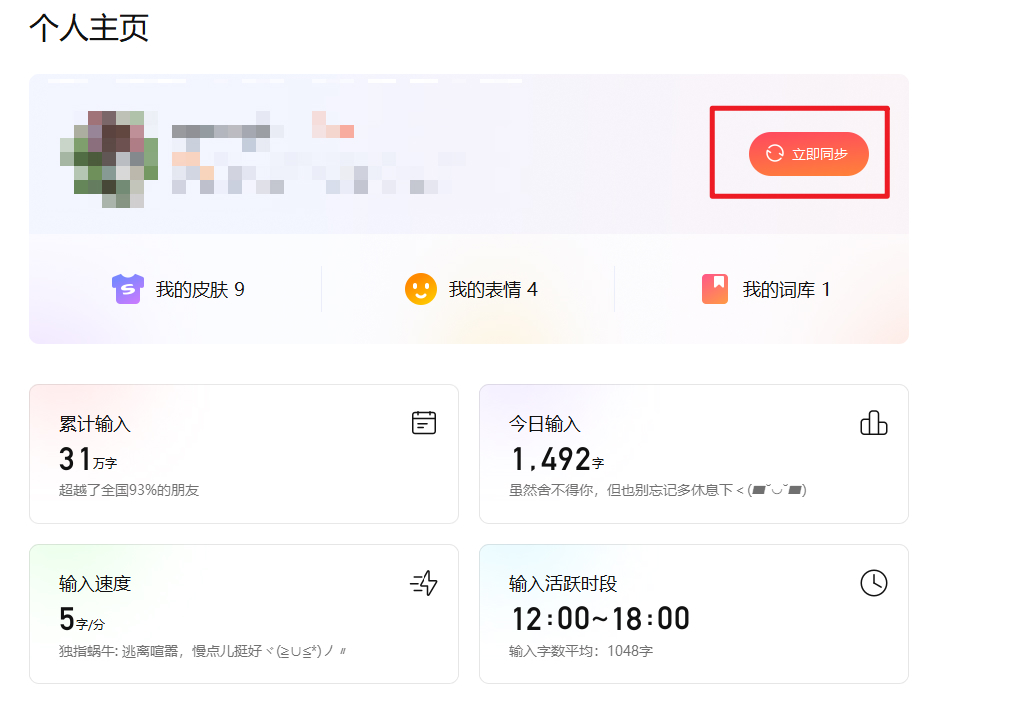The image size is (1010, 726).
Task: Click the 虽然舍不得你 rest reminder text
Action: 658,490
